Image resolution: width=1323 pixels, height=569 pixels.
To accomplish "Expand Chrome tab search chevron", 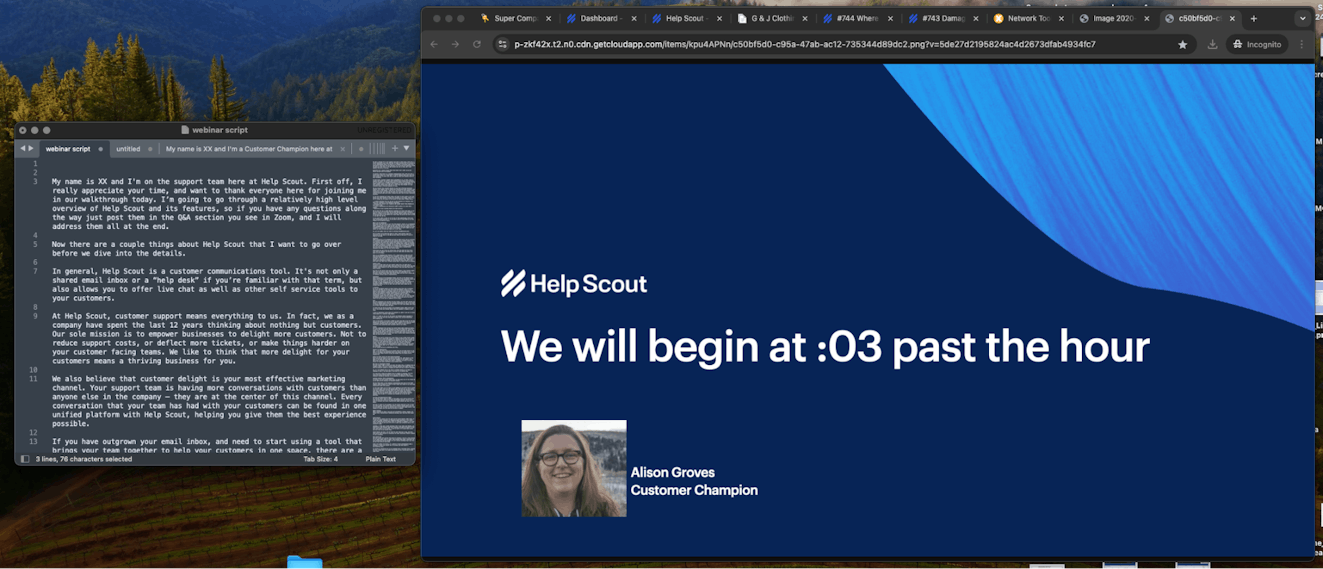I will tap(1302, 18).
